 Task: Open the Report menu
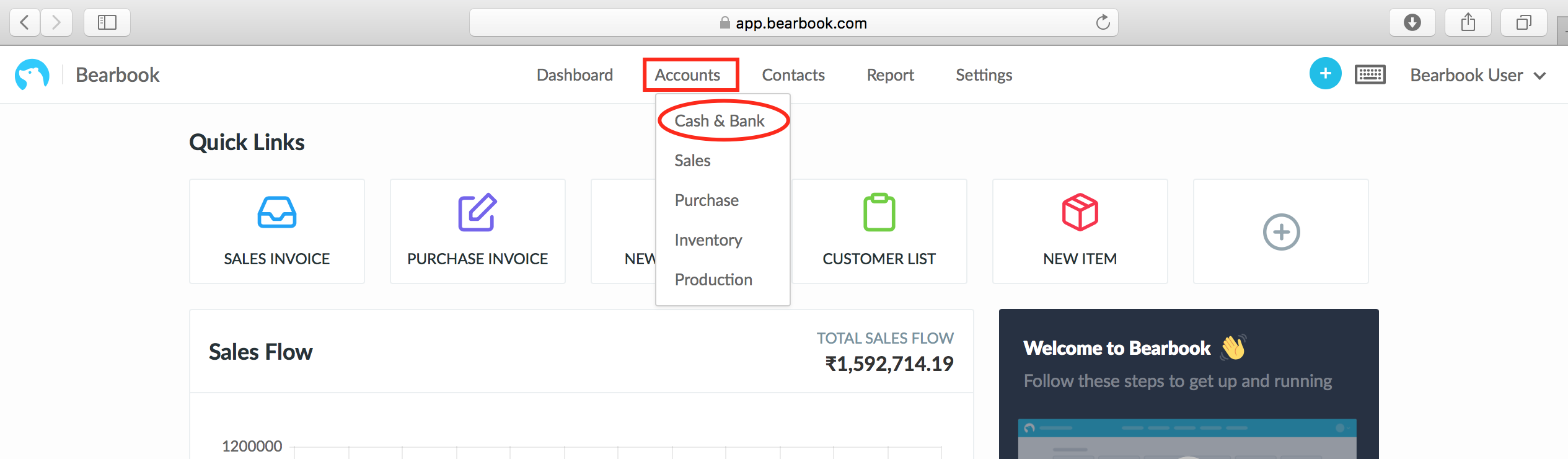pos(890,75)
